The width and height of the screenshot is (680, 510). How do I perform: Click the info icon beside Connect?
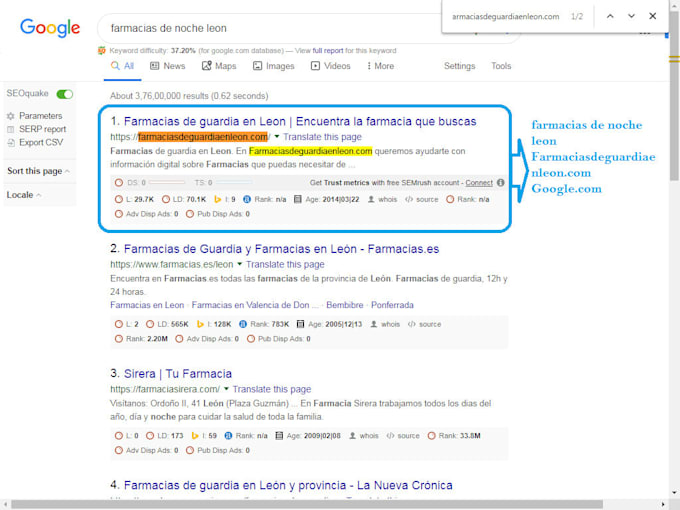point(500,183)
